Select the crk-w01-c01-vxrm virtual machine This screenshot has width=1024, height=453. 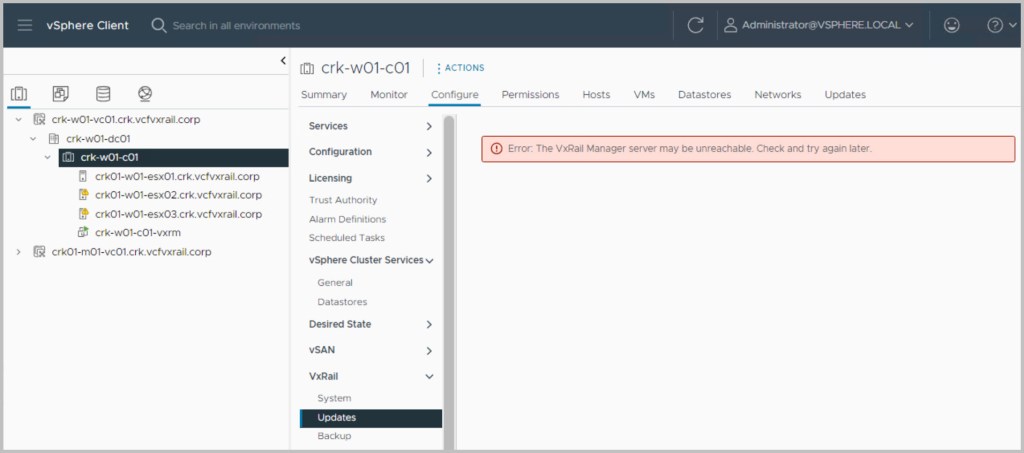pos(138,232)
